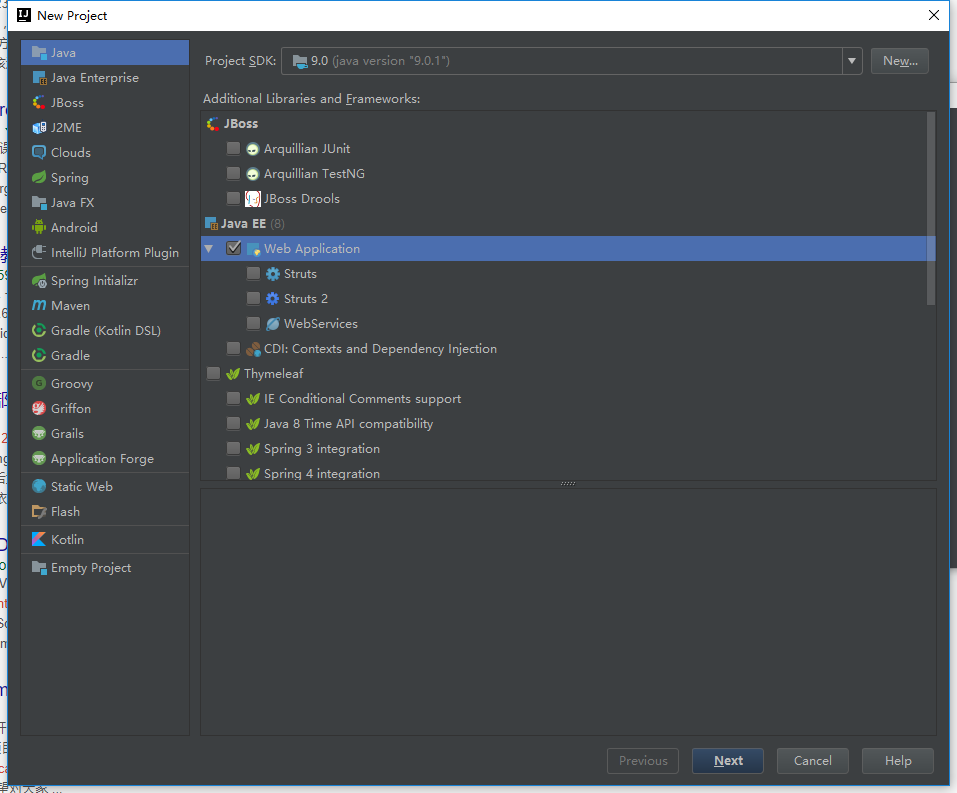Click the JBoss Drools icon

pyautogui.click(x=253, y=199)
